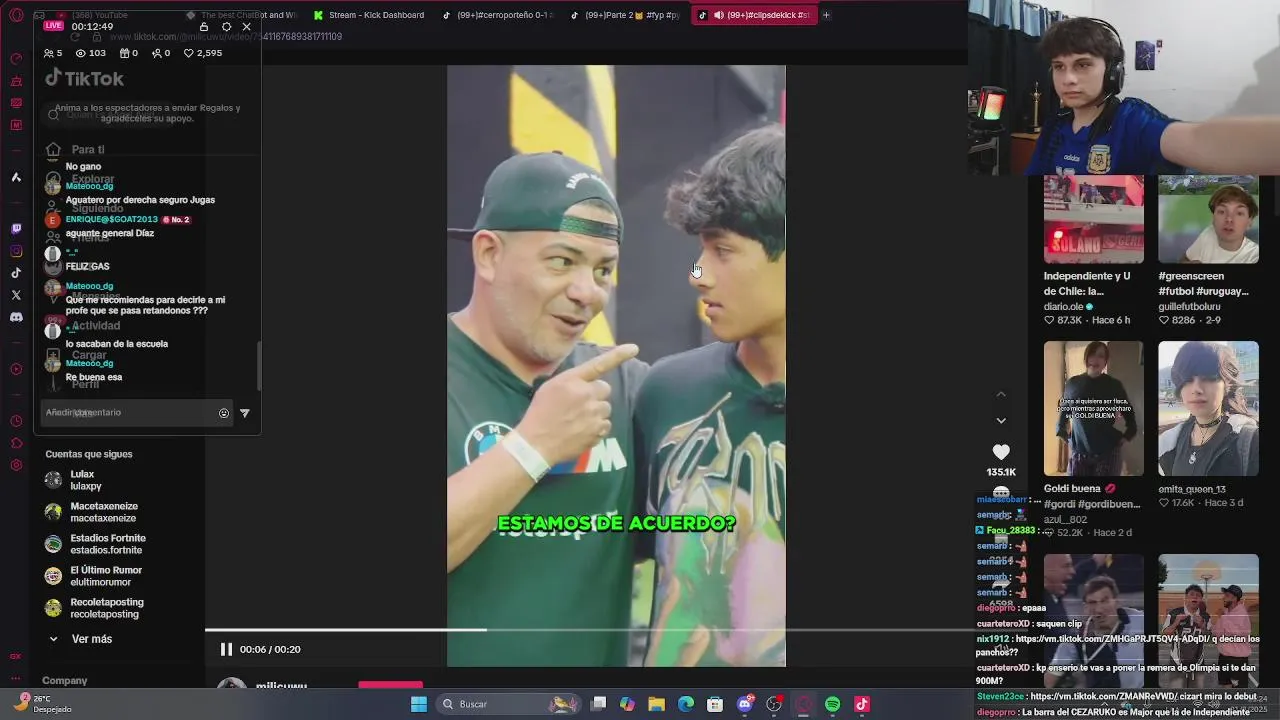Click the taskbar 'Buscar' search box
1280x720 pixels.
(x=508, y=704)
